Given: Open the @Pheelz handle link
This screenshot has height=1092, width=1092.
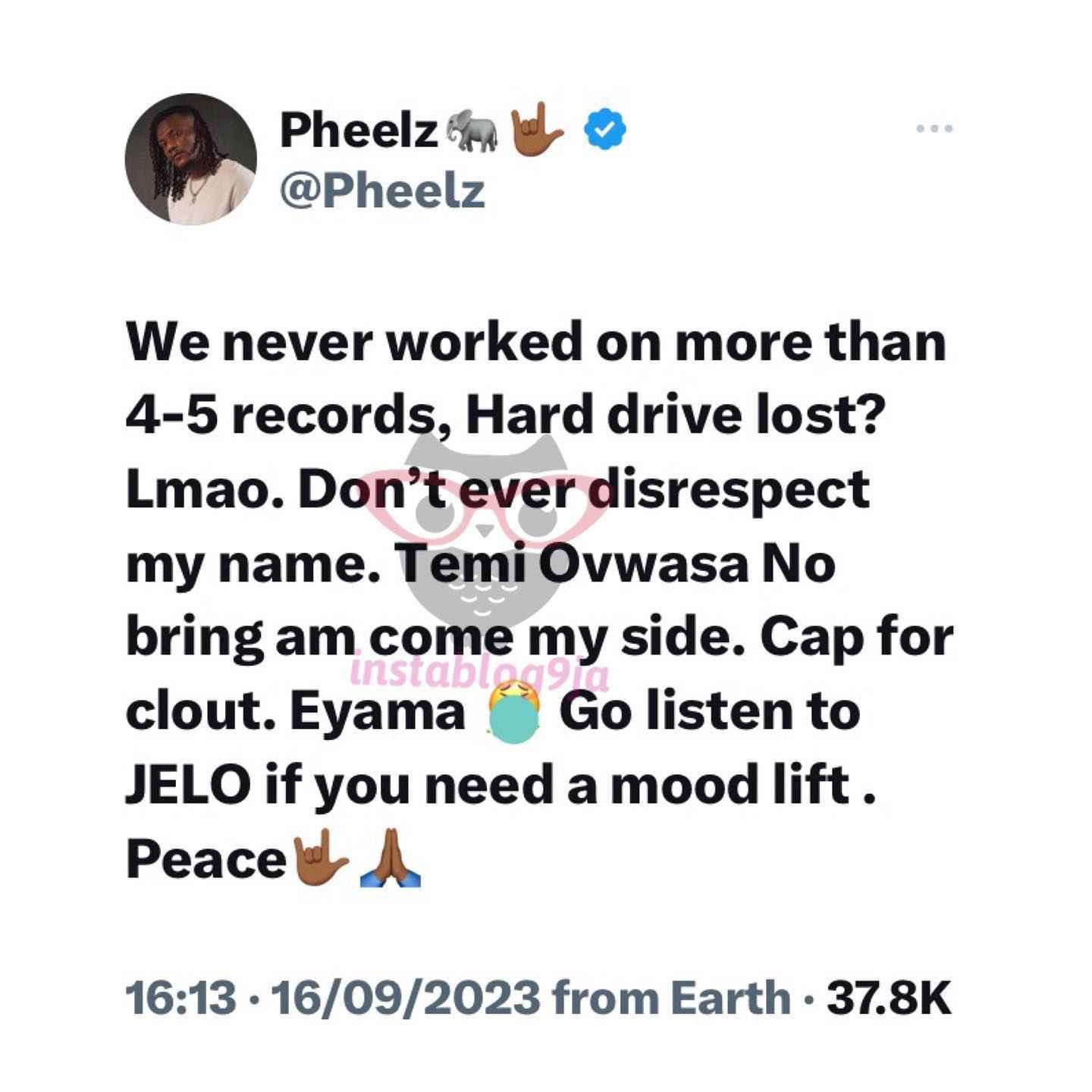Looking at the screenshot, I should tap(382, 190).
